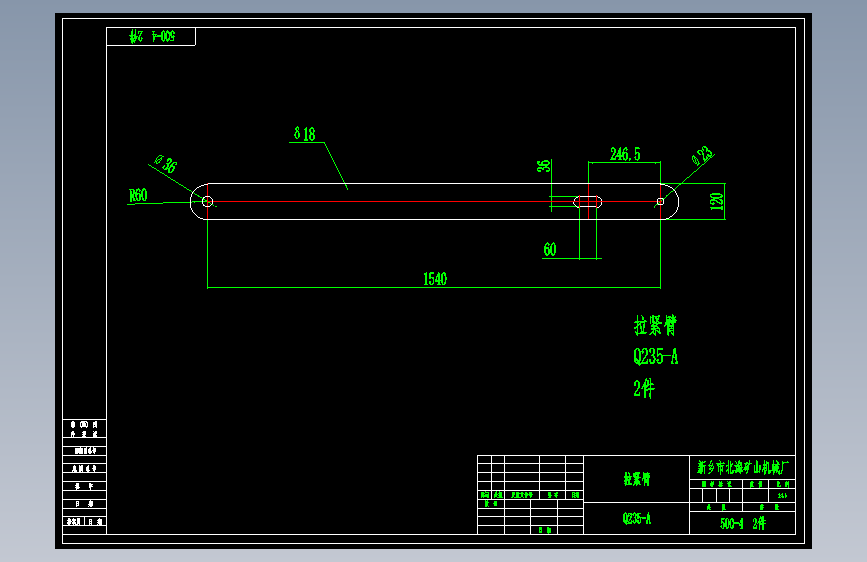Select Q235-A inside the title block
867x562 pixels.
(x=637, y=518)
